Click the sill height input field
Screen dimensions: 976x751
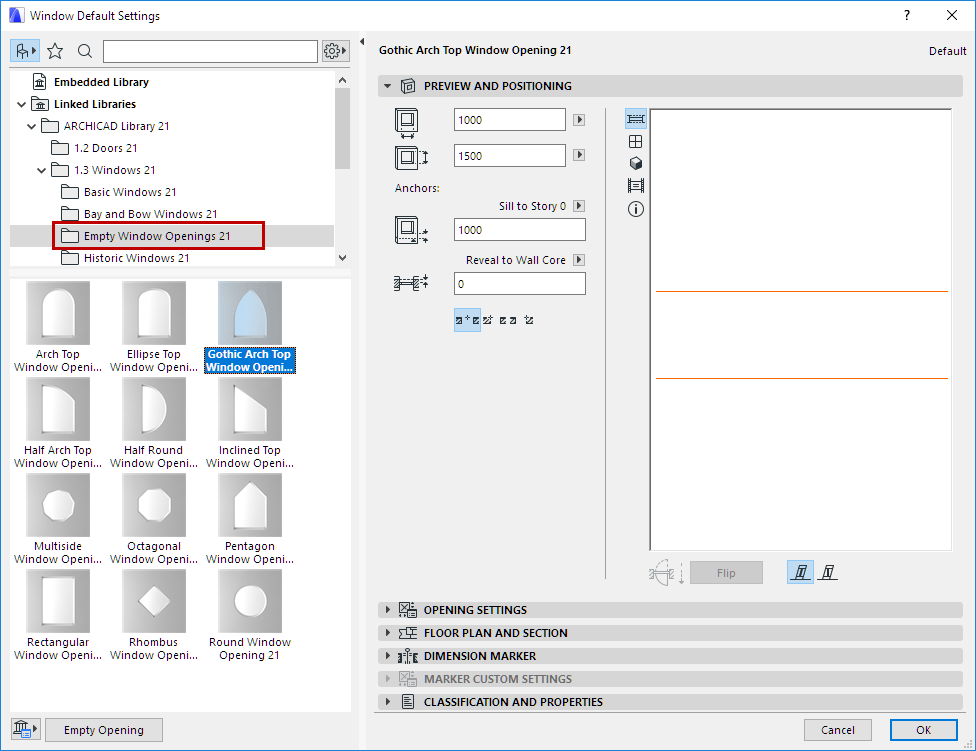[520, 230]
